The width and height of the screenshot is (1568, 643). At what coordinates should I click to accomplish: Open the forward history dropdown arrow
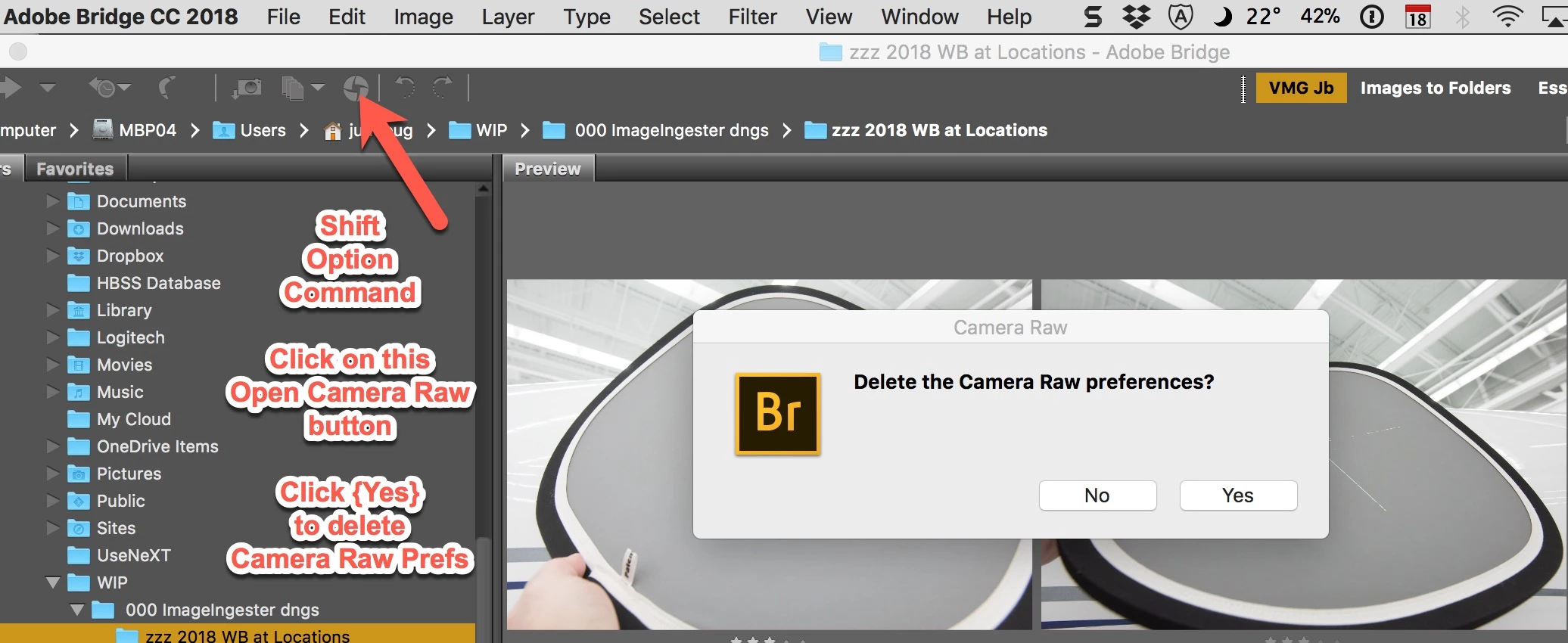point(48,88)
